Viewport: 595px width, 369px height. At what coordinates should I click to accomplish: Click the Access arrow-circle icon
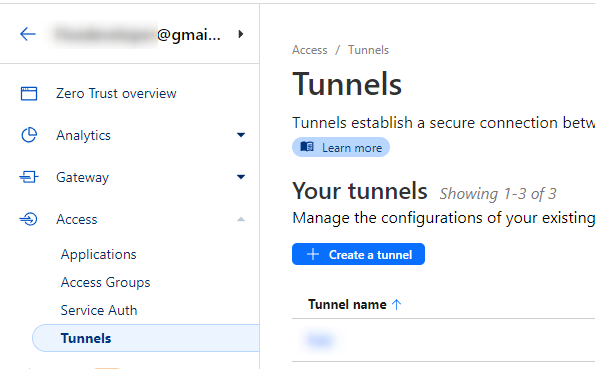click(29, 219)
